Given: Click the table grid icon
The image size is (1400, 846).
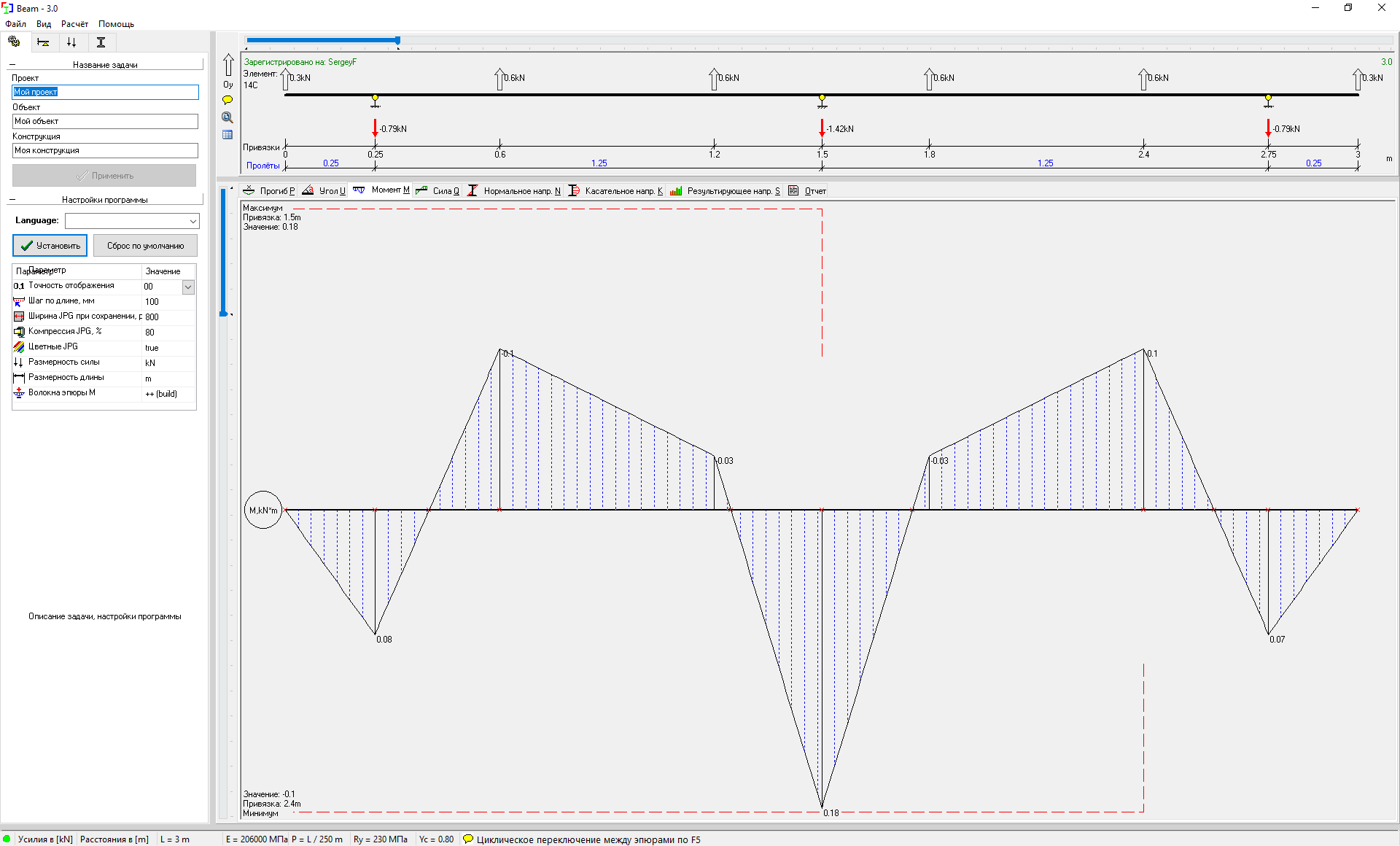Looking at the screenshot, I should [227, 135].
